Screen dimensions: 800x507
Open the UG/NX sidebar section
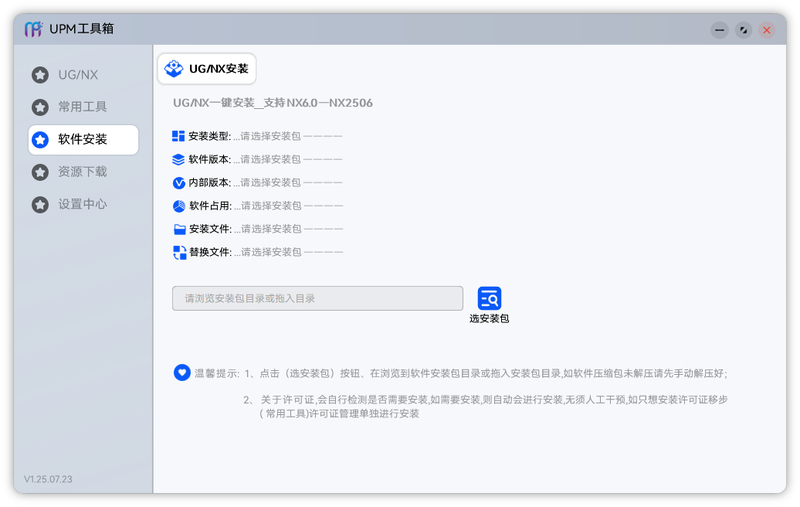pos(78,75)
